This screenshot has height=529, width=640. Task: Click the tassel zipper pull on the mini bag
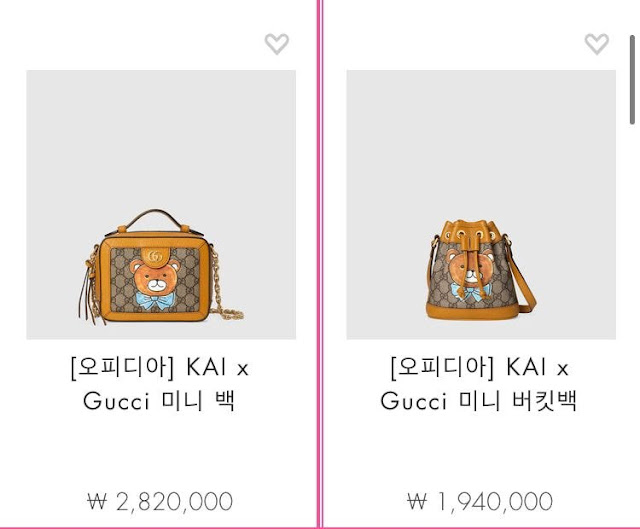(x=88, y=292)
